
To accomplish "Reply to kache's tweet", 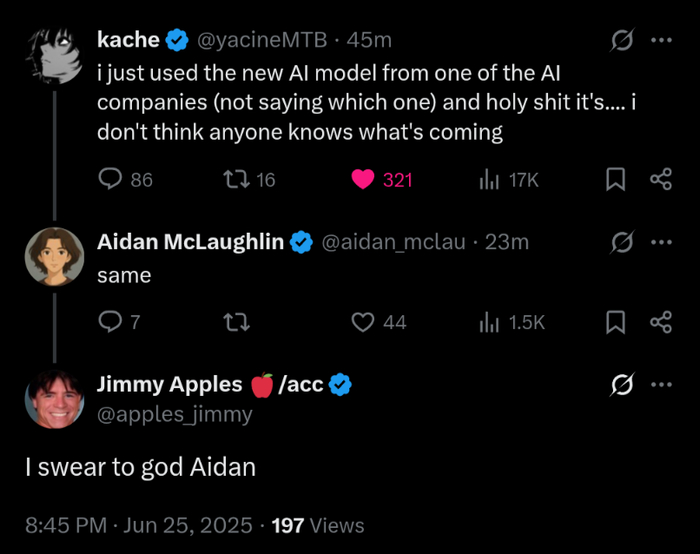I will tap(110, 180).
